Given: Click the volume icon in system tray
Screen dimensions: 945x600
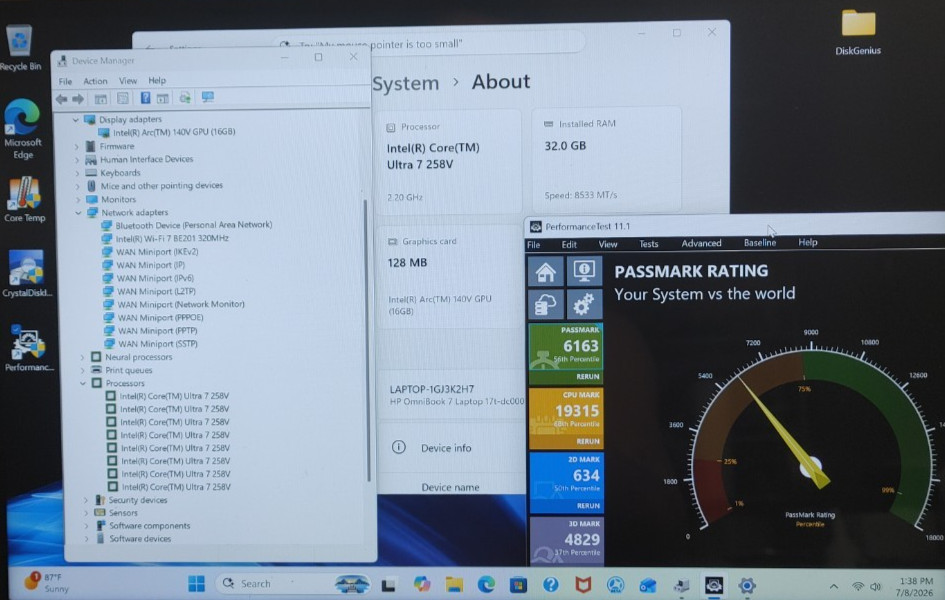Looking at the screenshot, I should 876,586.
